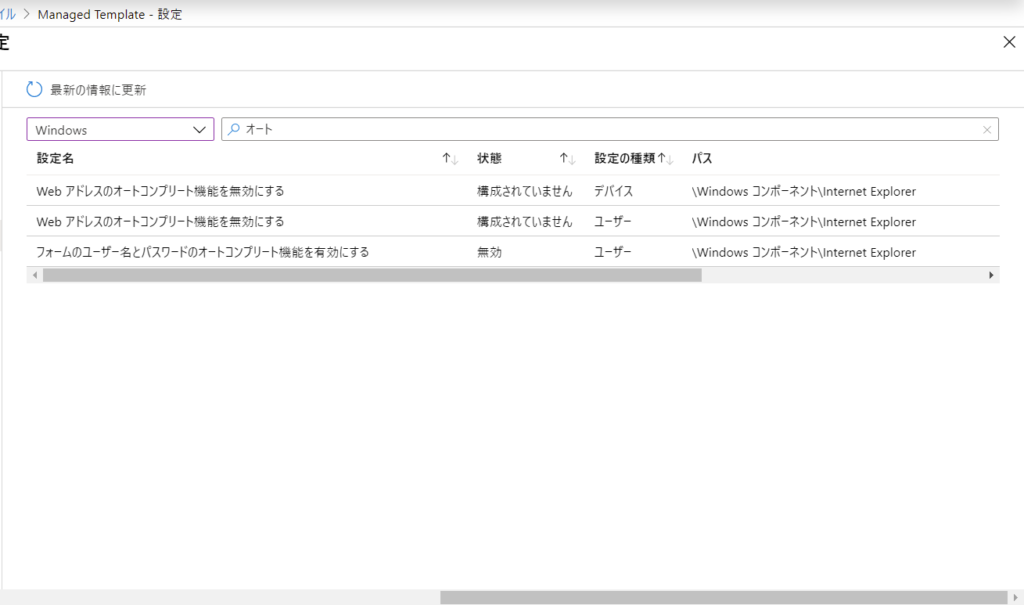This screenshot has height=605, width=1024.
Task: Click page bottom scrollbar right arrow
Action: point(1016,597)
